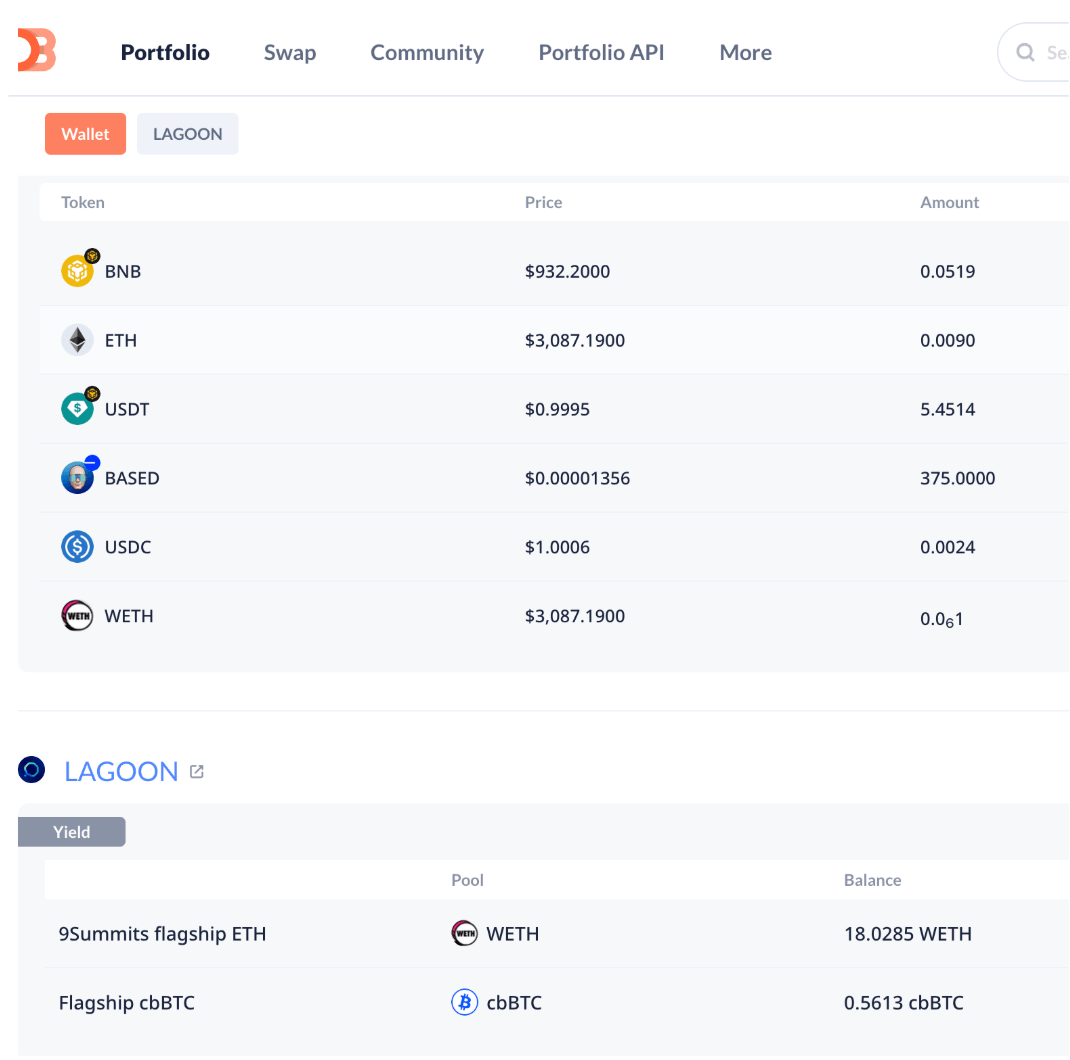Click the BNB token icon
The width and height of the screenshot is (1070, 1060).
78,271
